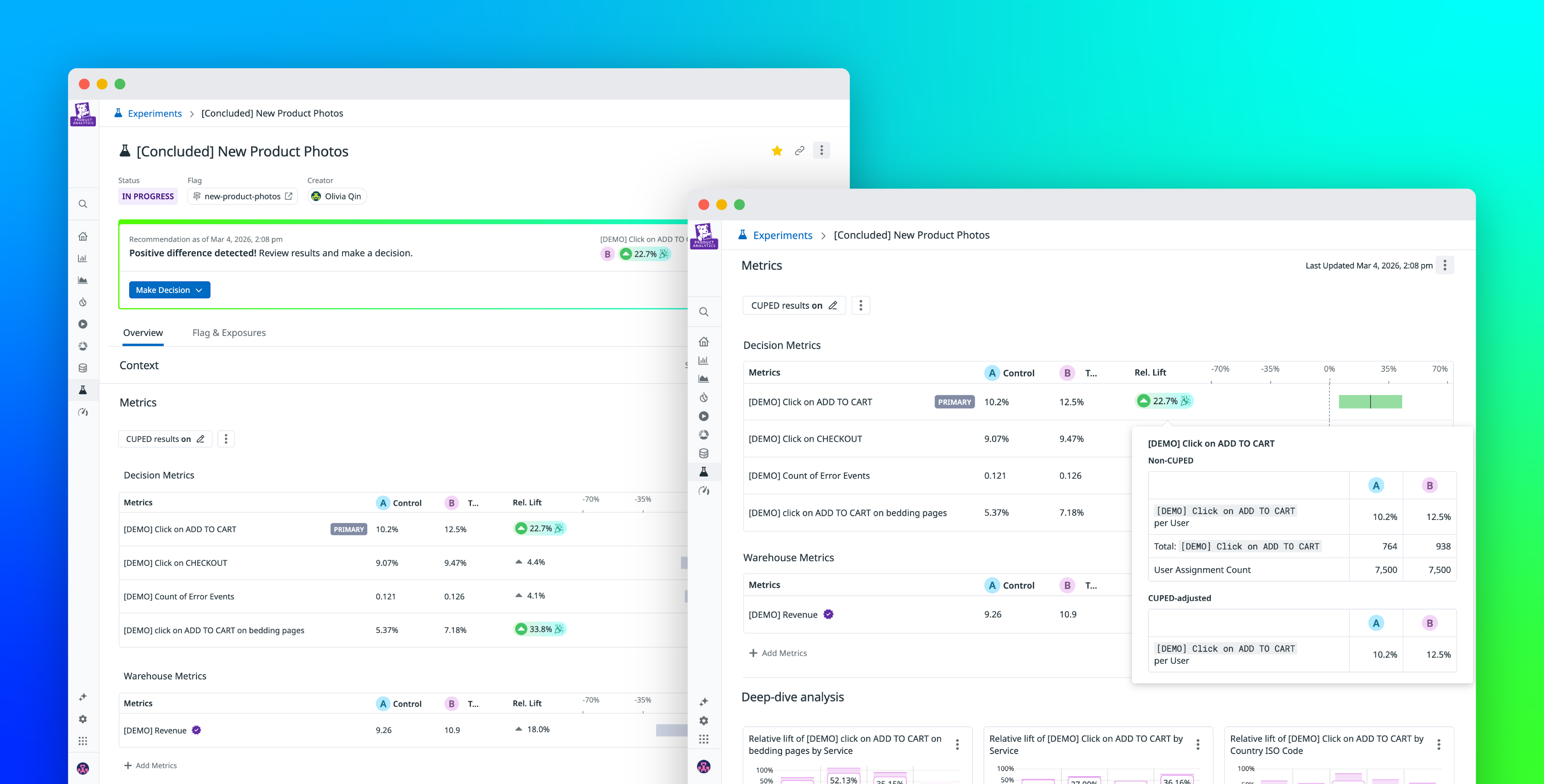Viewport: 1544px width, 784px height.
Task: Select the area-chart Analytics icon in sidebar
Action: pyautogui.click(x=704, y=378)
